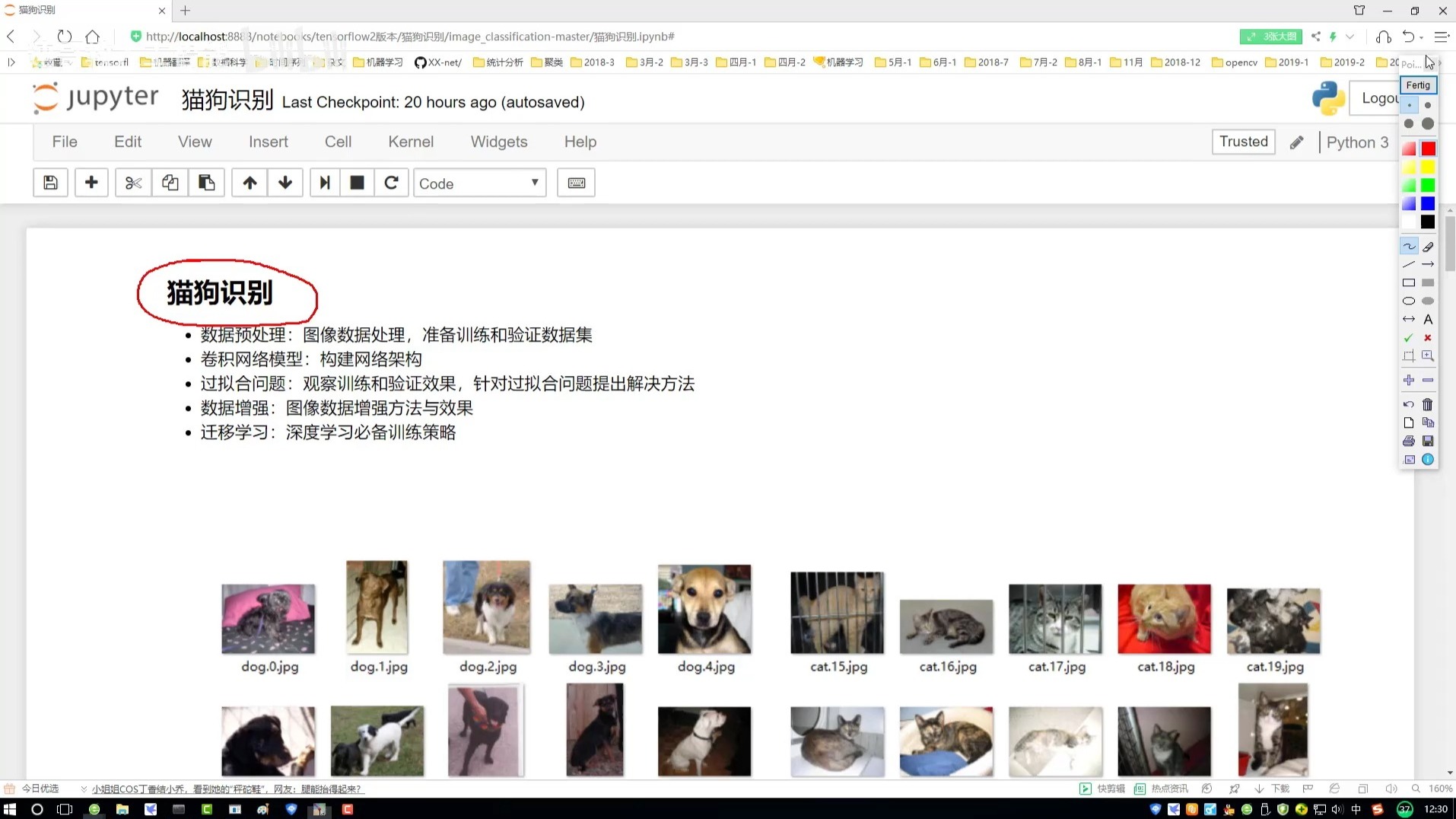Open the volume icon in system tray
This screenshot has height=819, width=1456.
point(1337,809)
